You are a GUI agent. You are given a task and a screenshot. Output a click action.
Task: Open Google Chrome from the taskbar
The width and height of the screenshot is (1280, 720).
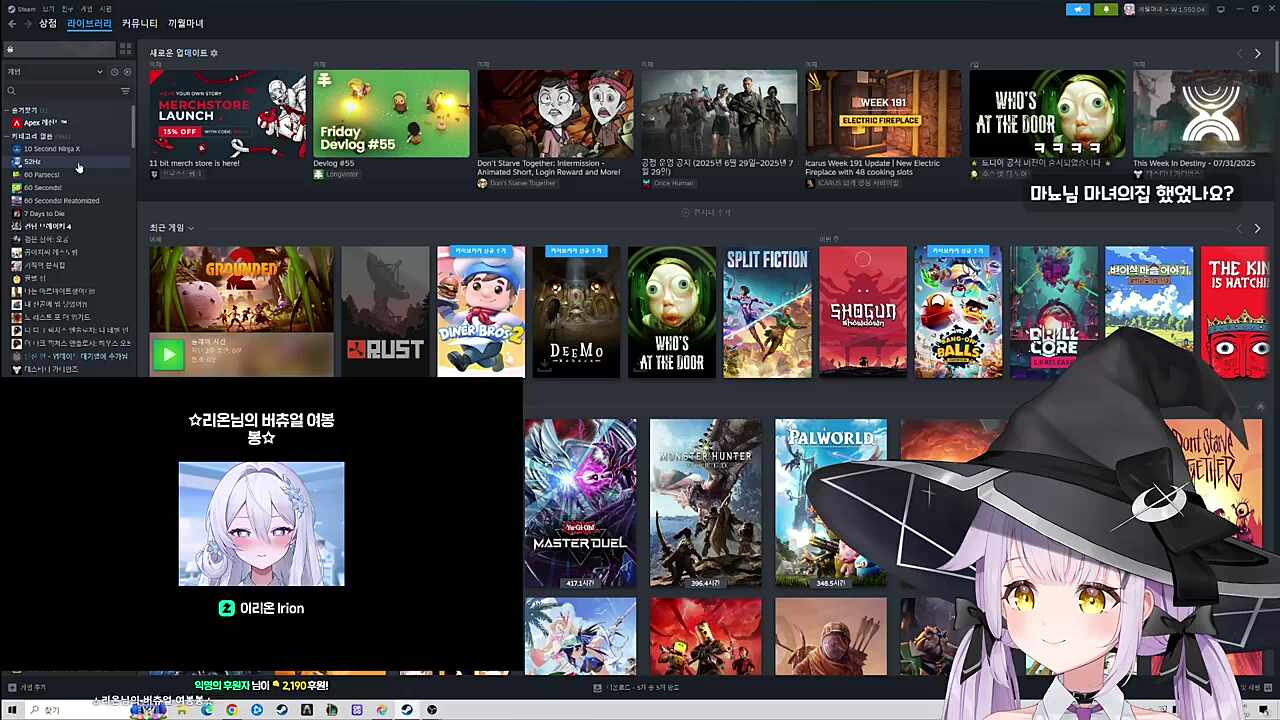[232, 710]
